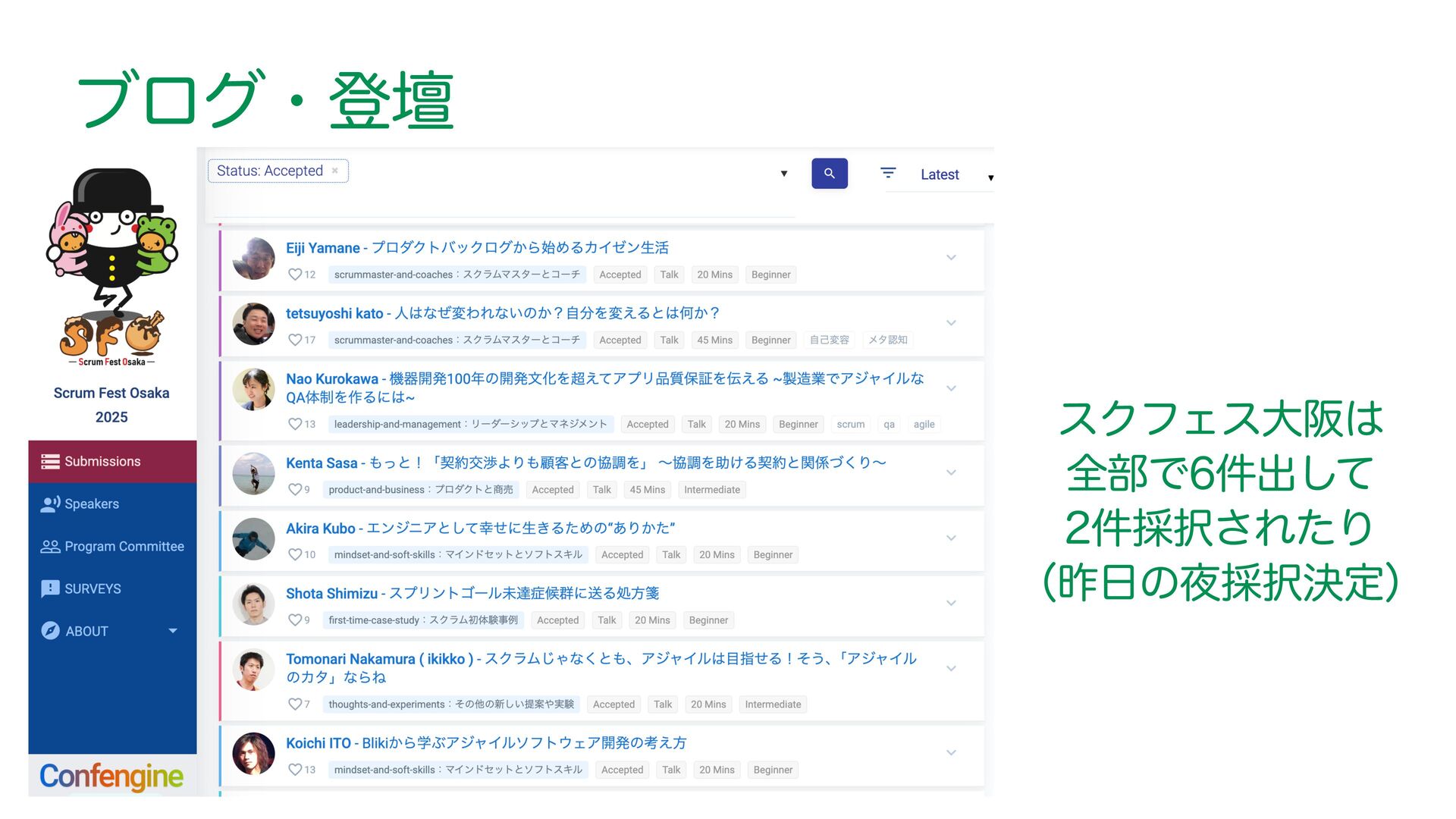Like the Shota Shimizu submission heart
The height and width of the screenshot is (819, 1456).
(x=295, y=620)
